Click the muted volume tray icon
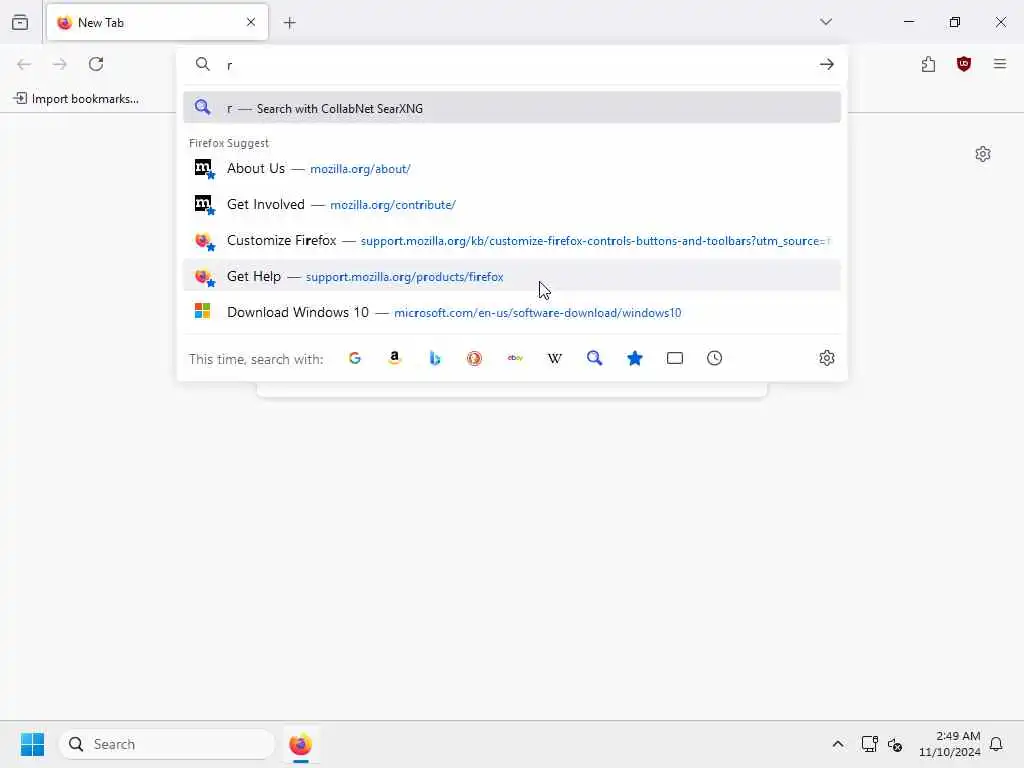This screenshot has height=768, width=1024. (895, 744)
